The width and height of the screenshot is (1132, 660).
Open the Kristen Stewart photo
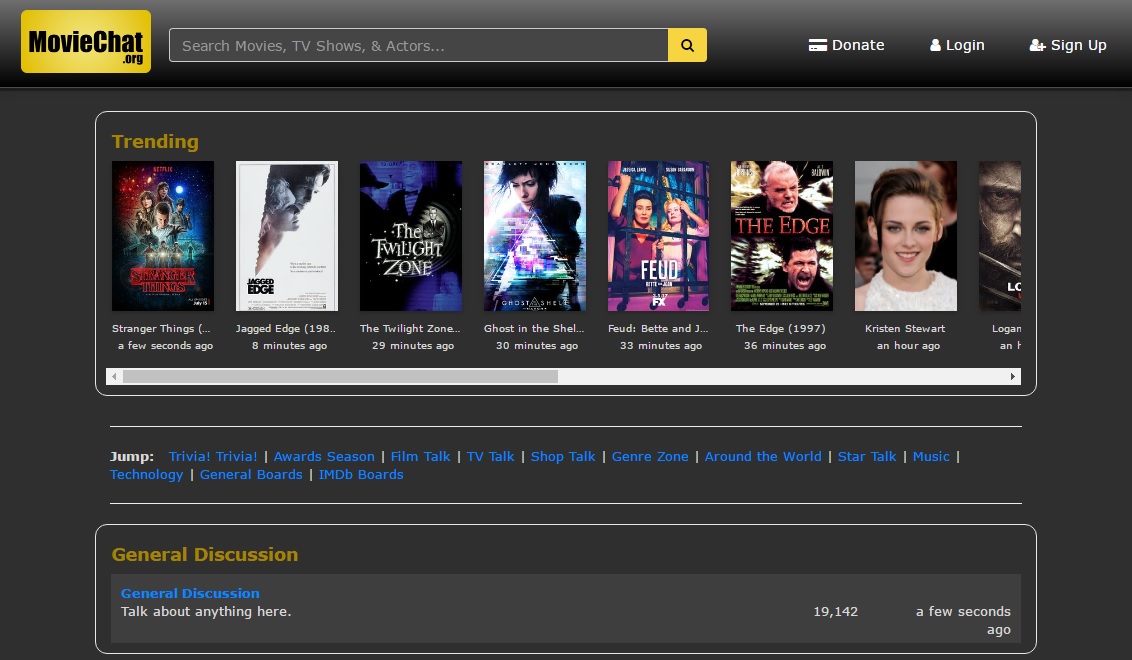click(x=906, y=236)
